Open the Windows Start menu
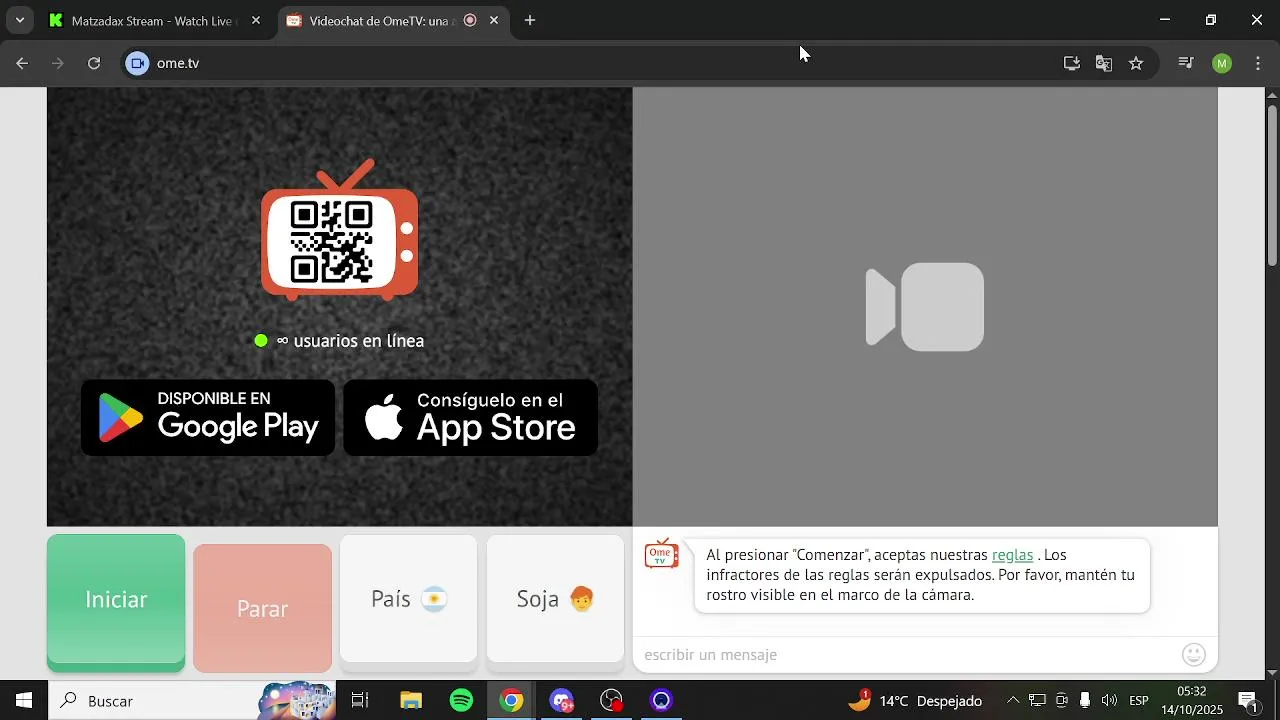Viewport: 1280px width, 720px height. pos(23,701)
